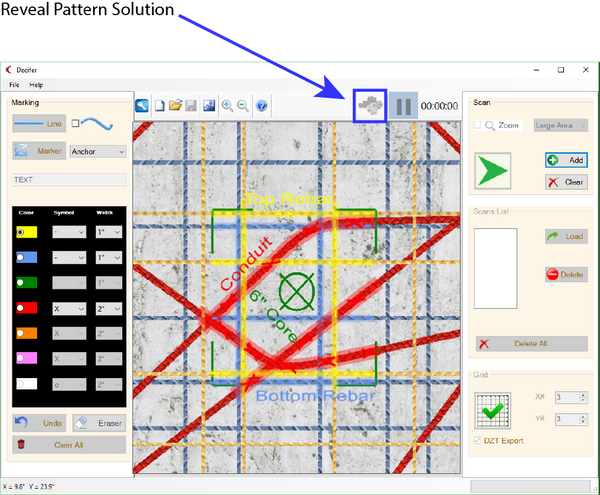Open the Large Area dropdown
Screen dimensions: 600x495
(561, 125)
